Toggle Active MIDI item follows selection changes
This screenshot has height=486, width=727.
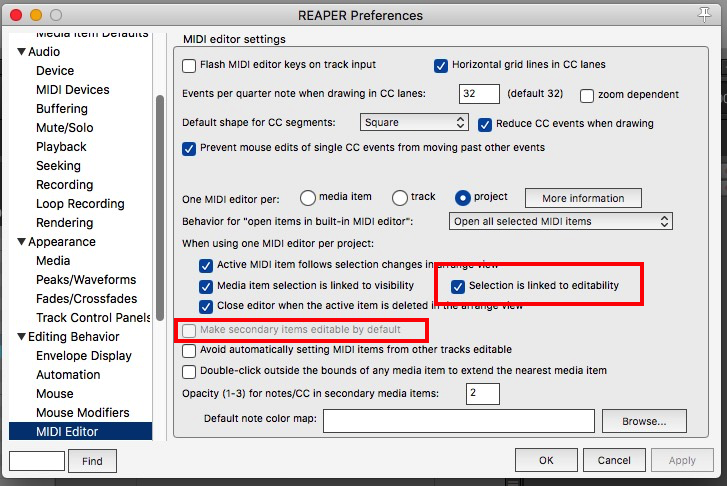[x=206, y=266]
